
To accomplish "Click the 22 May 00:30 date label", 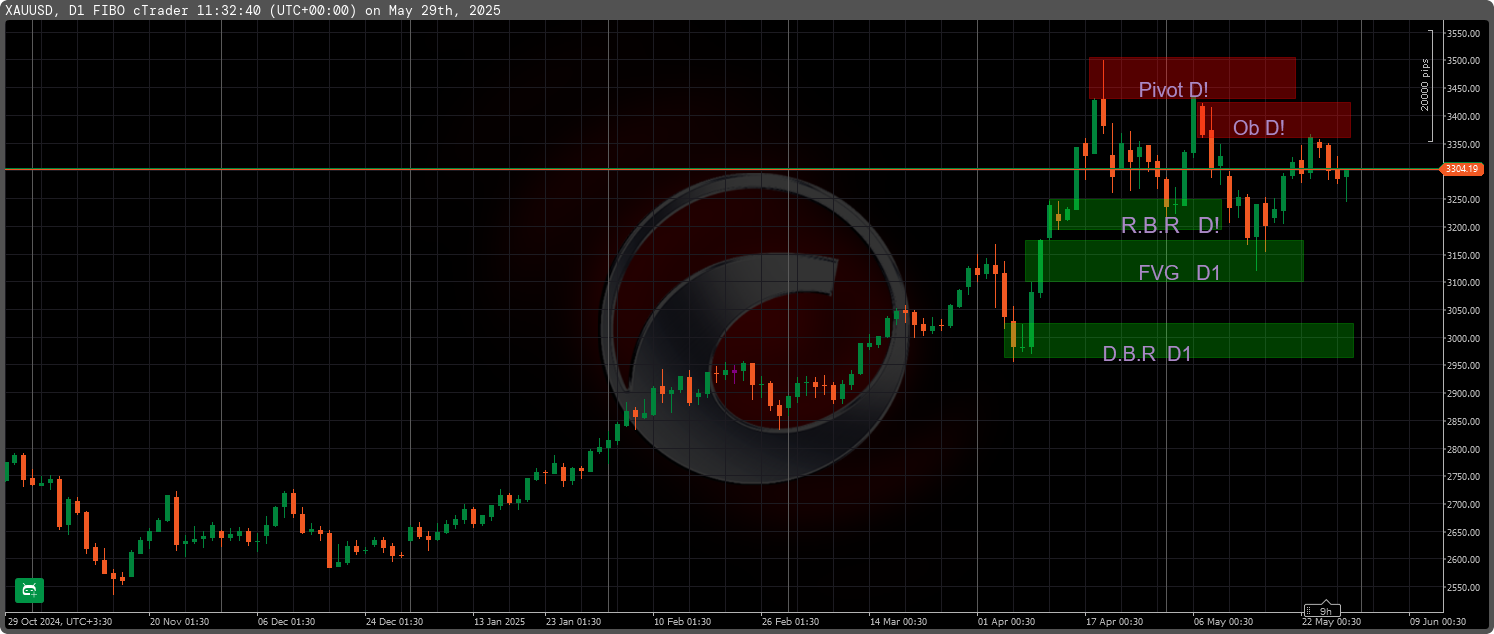I will [x=1330, y=622].
